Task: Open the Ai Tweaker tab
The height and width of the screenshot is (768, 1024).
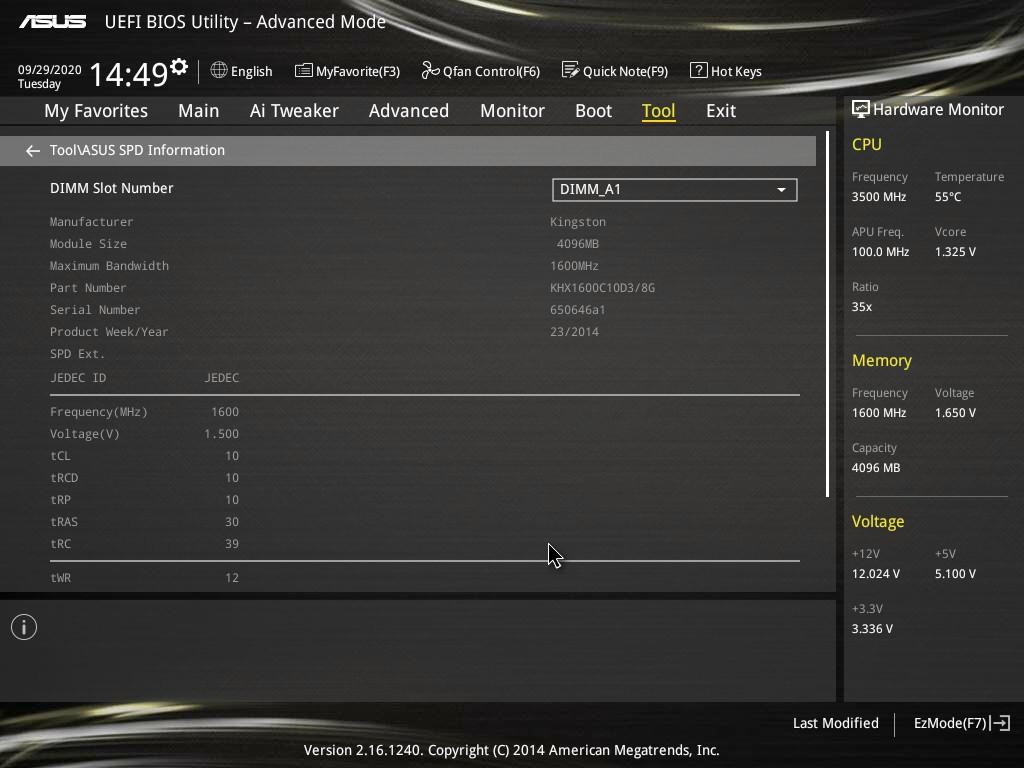Action: pos(294,111)
